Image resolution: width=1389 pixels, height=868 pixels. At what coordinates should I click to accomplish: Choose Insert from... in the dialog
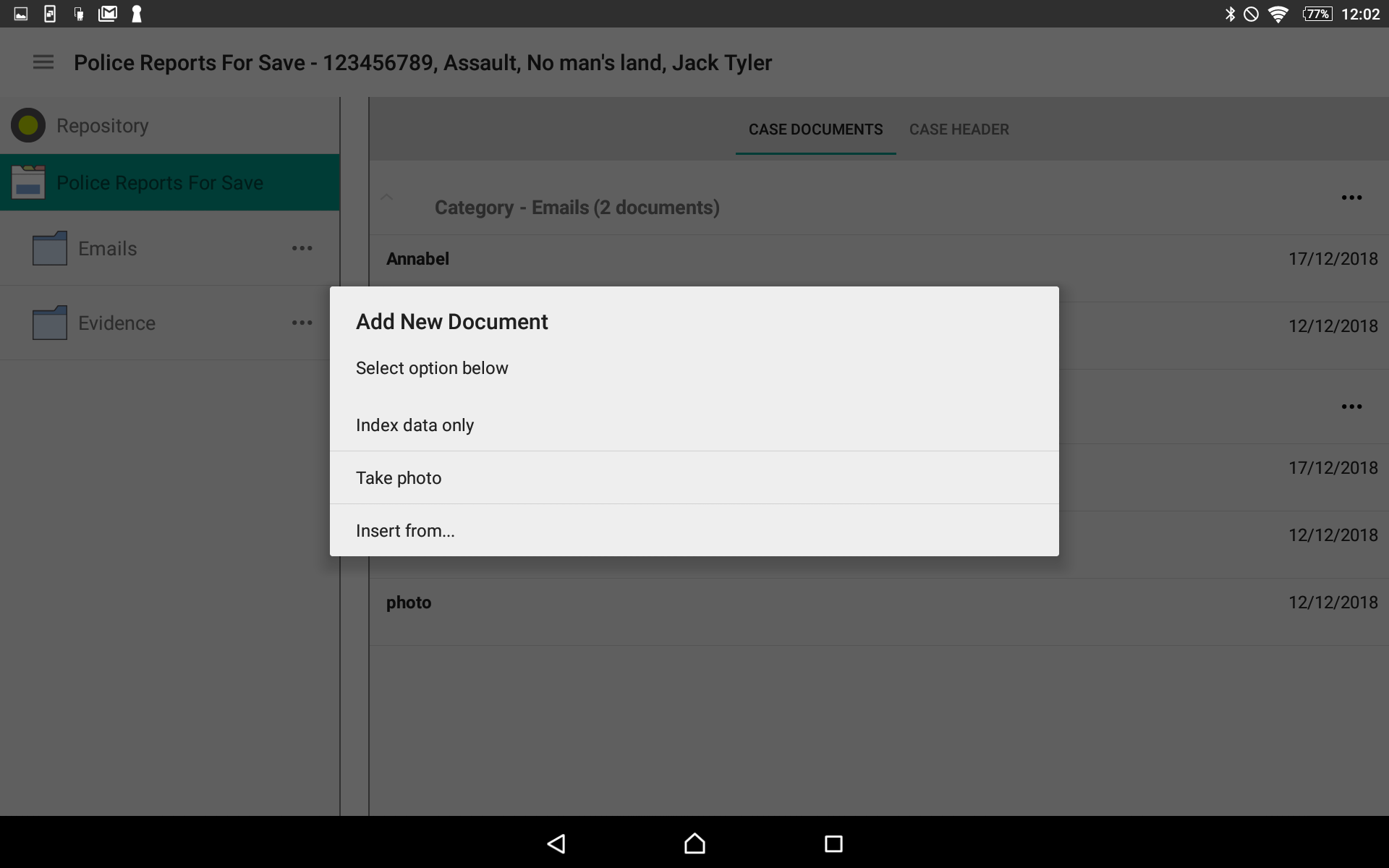(404, 529)
